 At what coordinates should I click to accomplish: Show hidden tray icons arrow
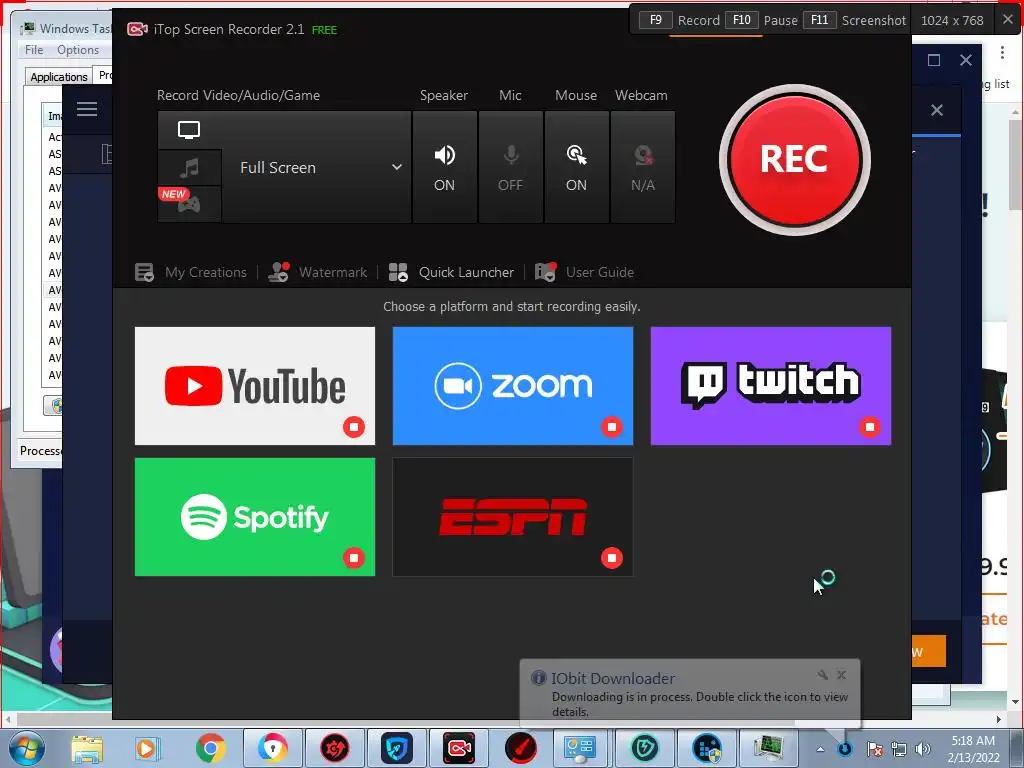820,749
